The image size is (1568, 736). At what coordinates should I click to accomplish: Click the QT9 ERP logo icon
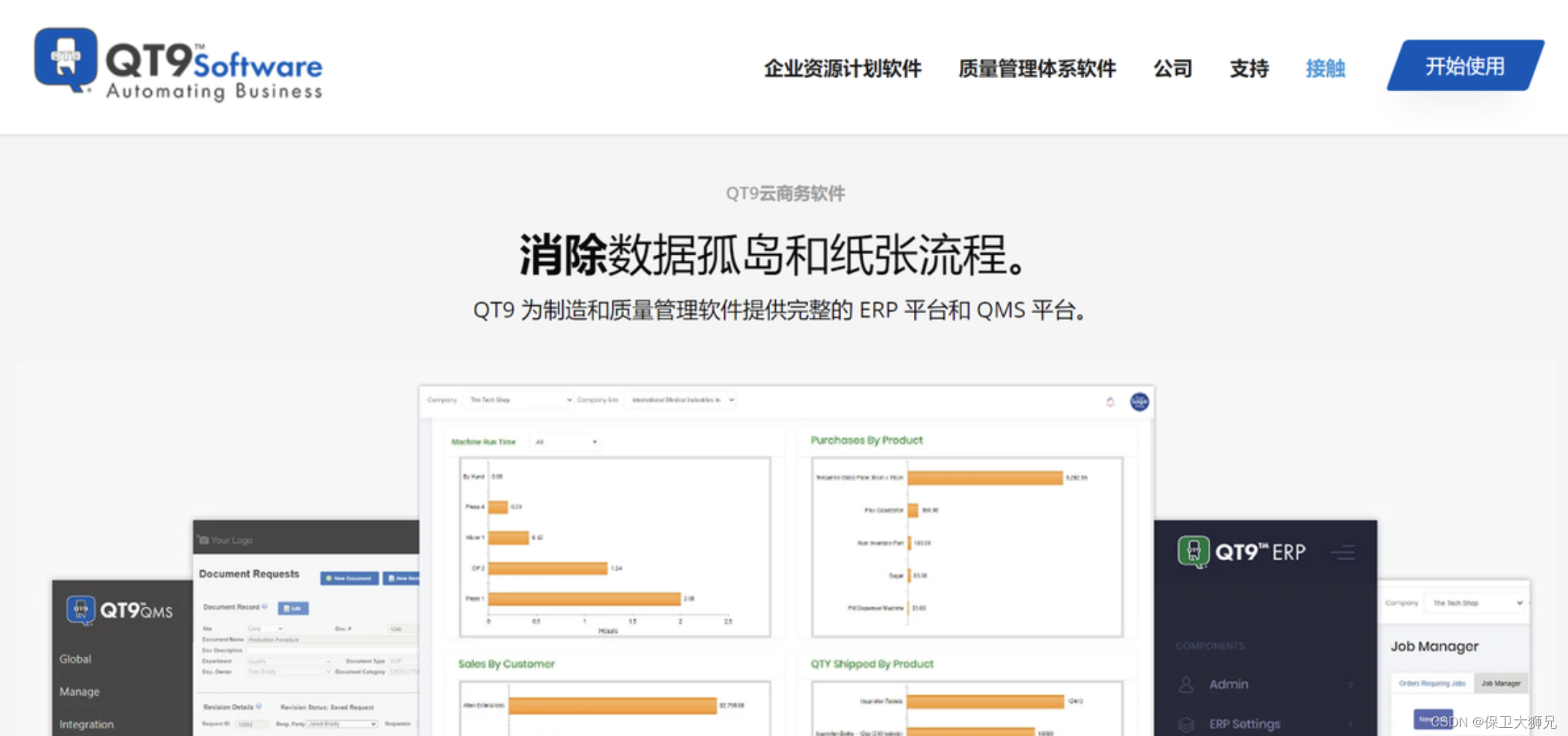(x=1193, y=552)
